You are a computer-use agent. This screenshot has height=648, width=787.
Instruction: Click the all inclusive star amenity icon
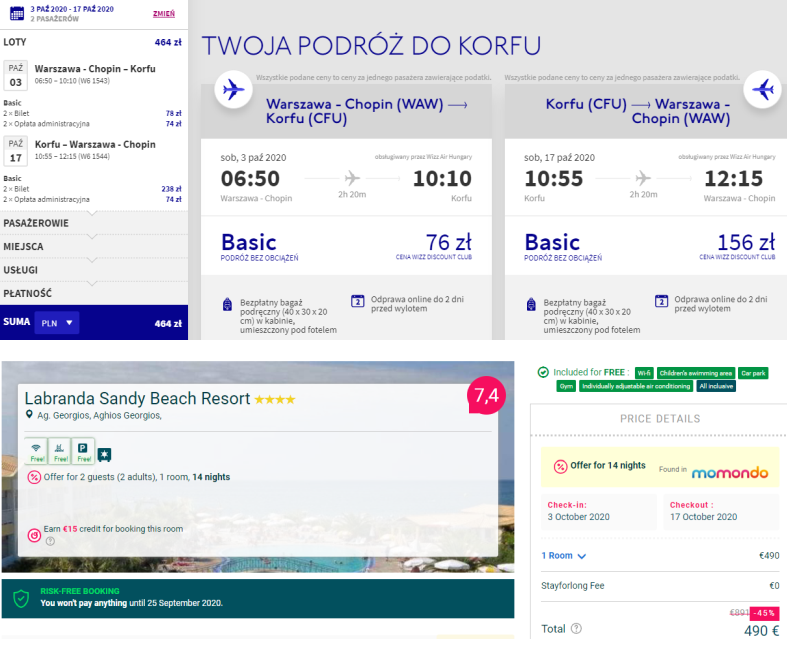click(x=104, y=455)
